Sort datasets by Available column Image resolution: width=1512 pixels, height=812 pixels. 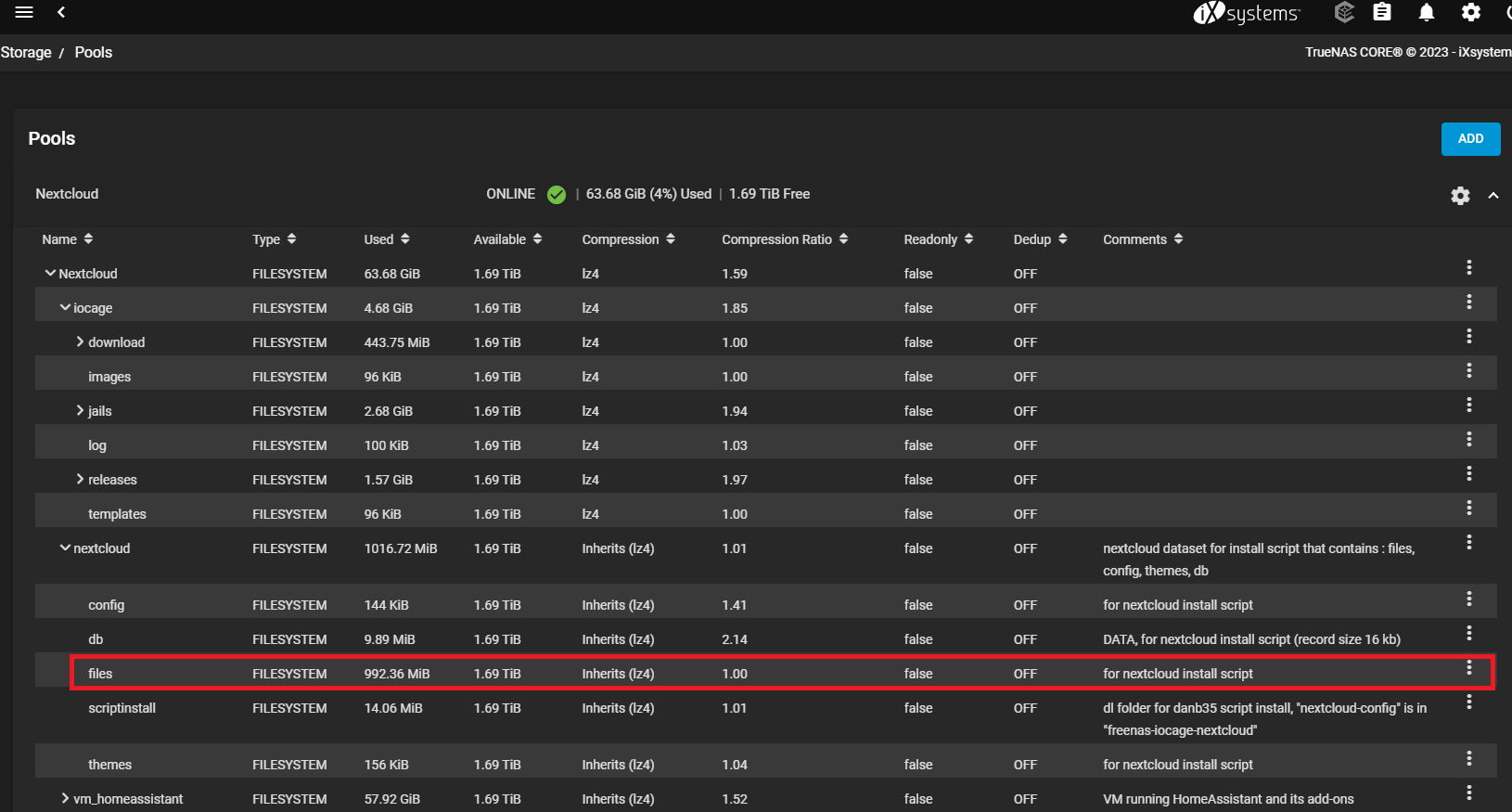tap(507, 239)
